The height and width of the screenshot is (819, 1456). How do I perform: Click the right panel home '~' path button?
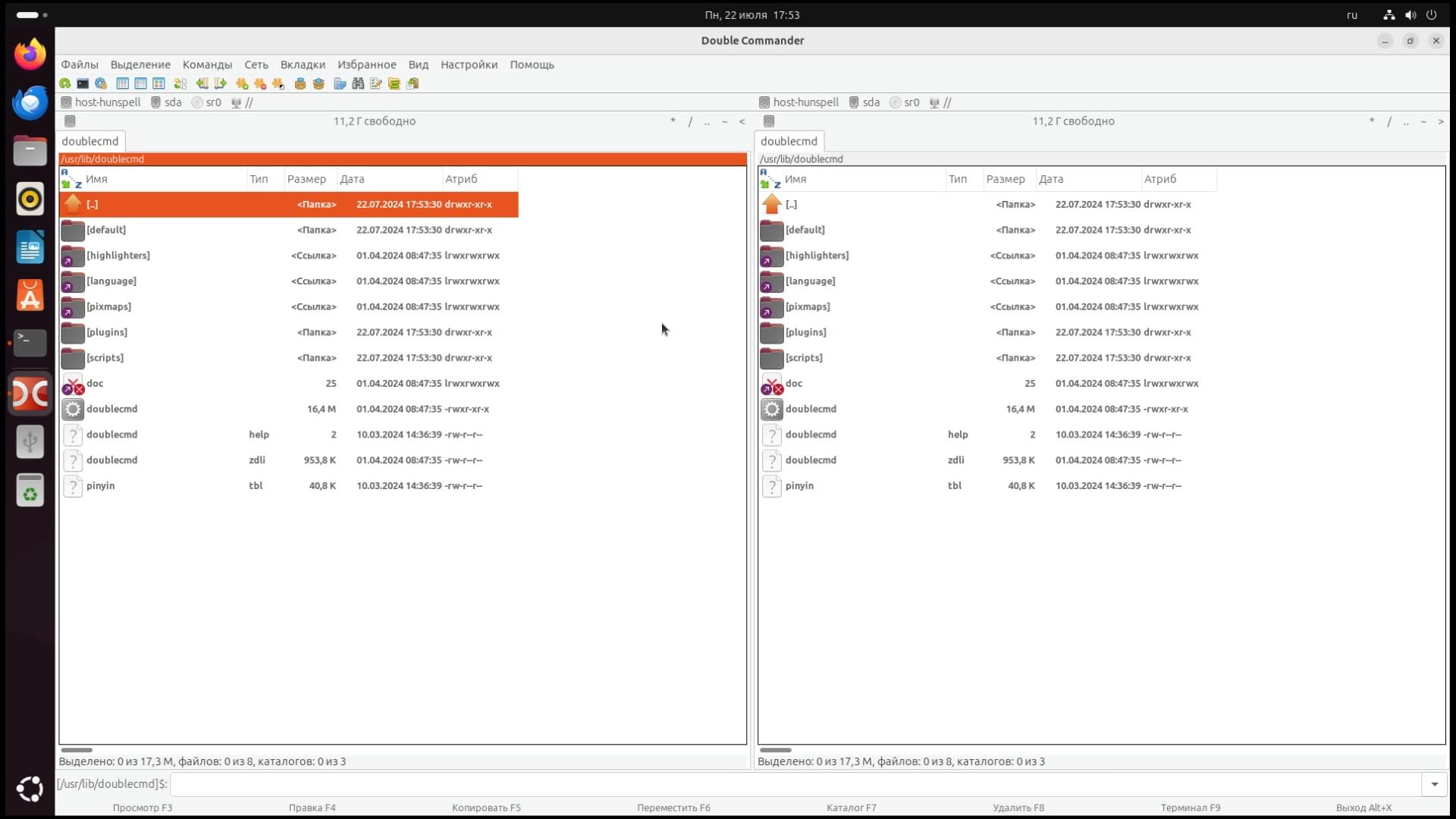pyautogui.click(x=1423, y=121)
